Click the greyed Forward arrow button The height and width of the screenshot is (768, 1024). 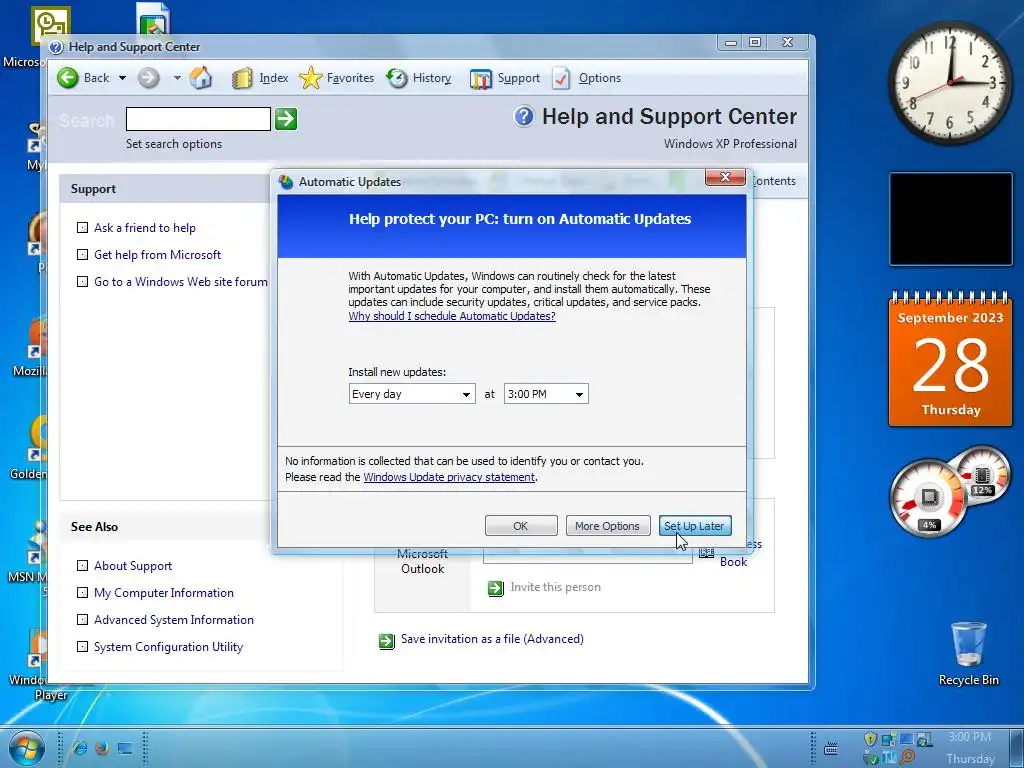pos(149,78)
